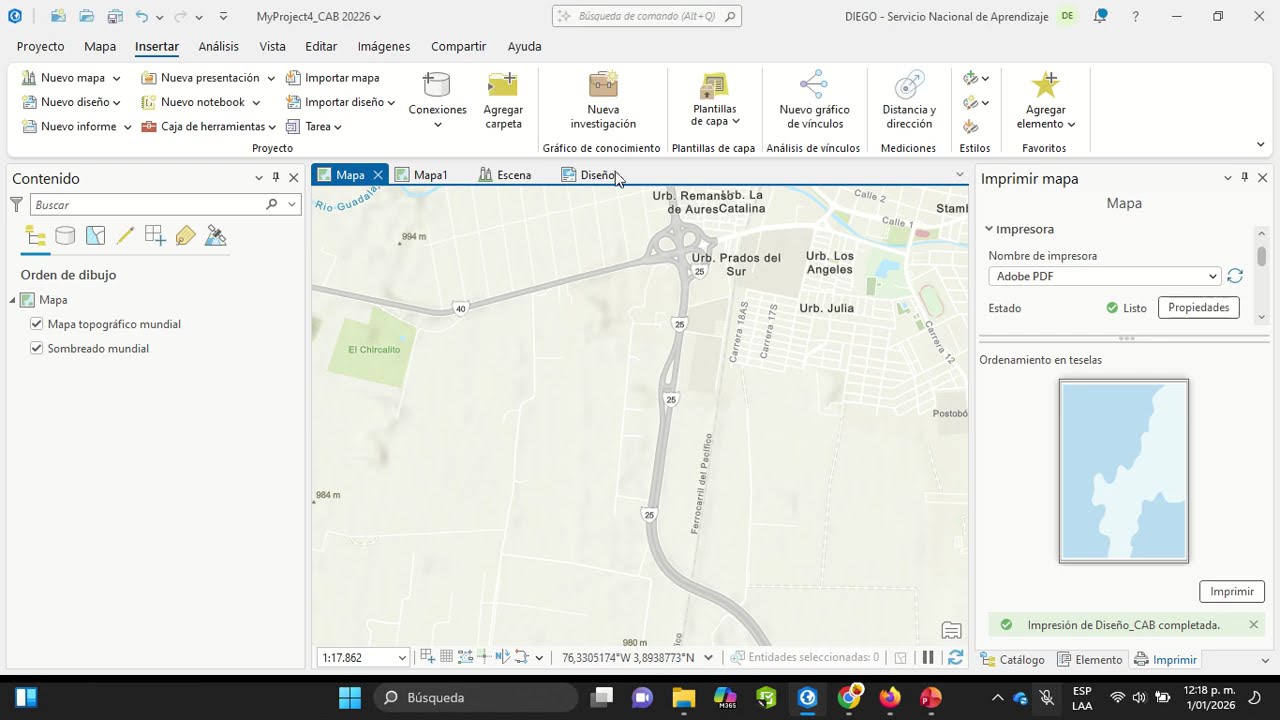Click the map refresh icon in status bar
1280x720 pixels.
pos(955,657)
